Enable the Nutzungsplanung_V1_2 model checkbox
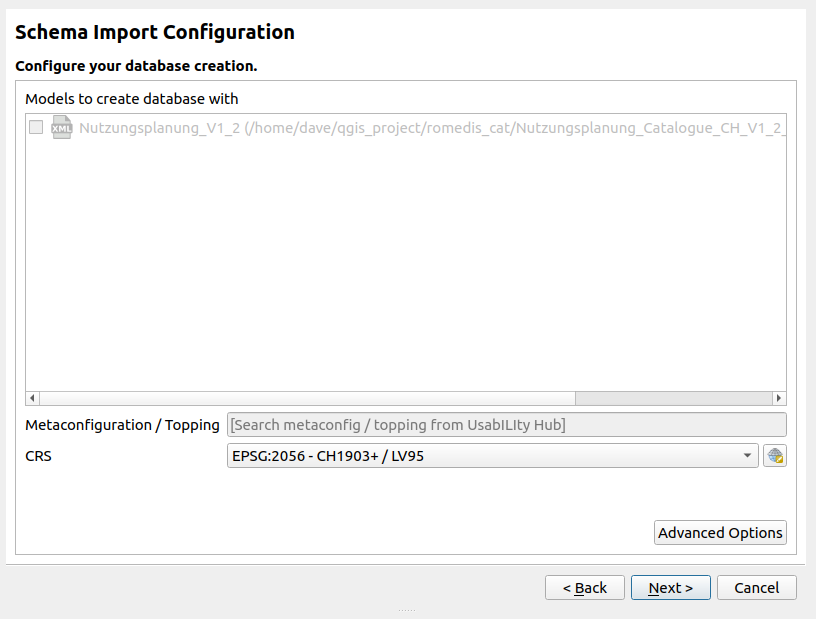 (x=36, y=127)
